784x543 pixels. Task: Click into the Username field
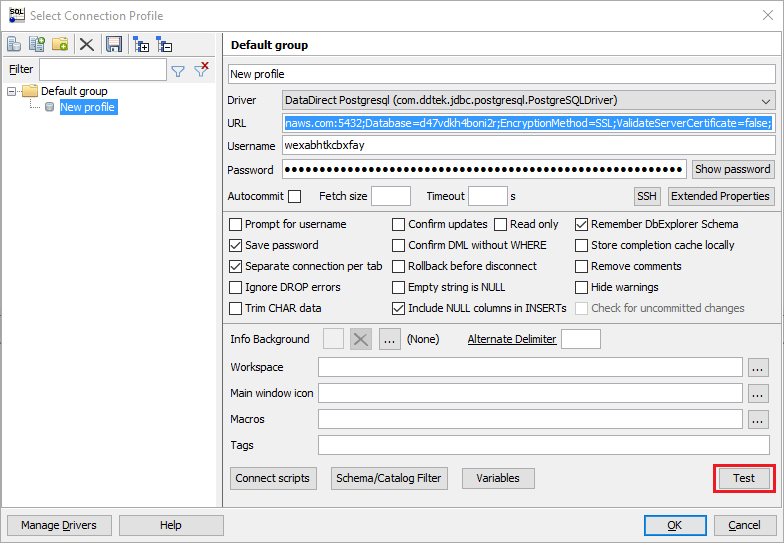[x=527, y=145]
